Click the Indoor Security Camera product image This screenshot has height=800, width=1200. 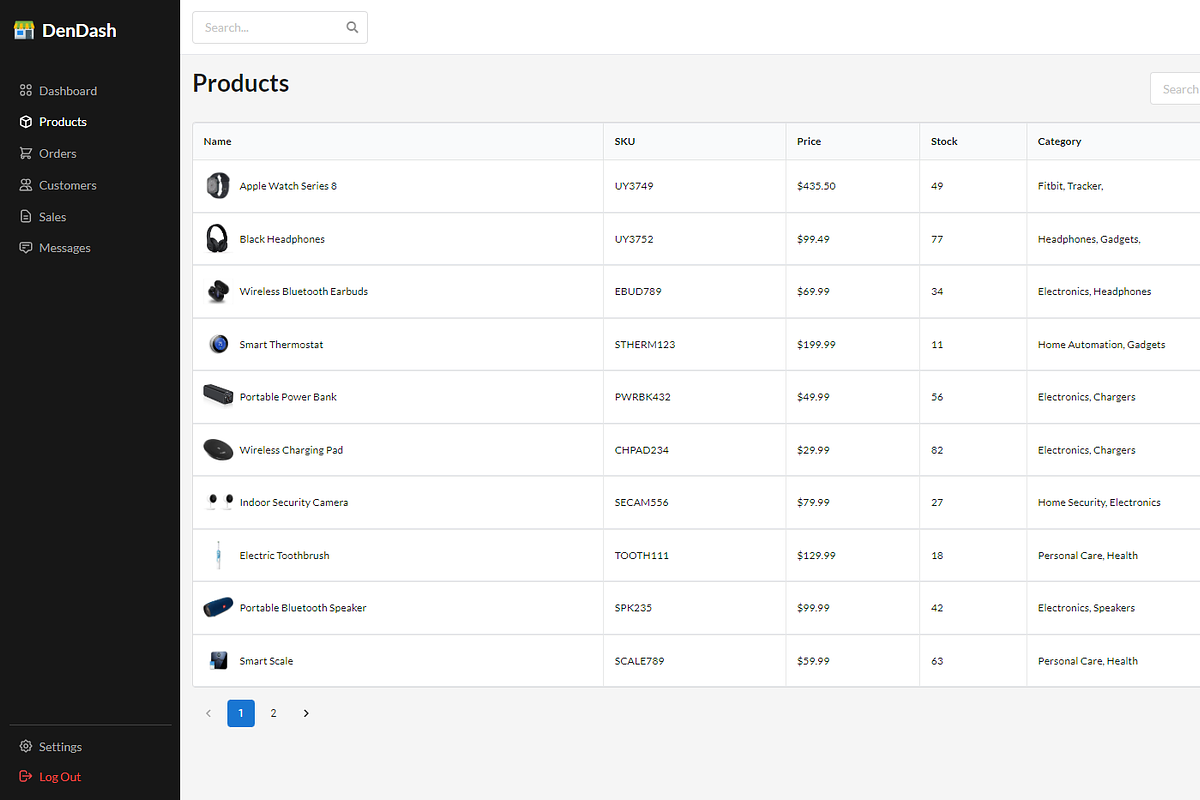tap(220, 502)
